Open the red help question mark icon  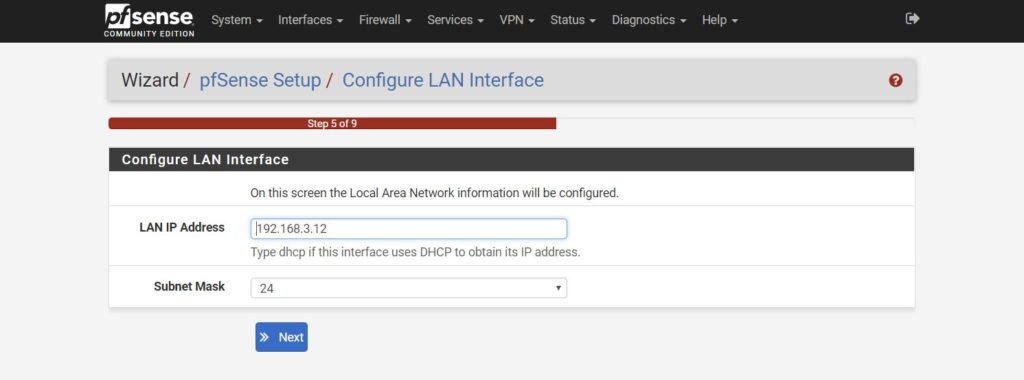[x=895, y=80]
